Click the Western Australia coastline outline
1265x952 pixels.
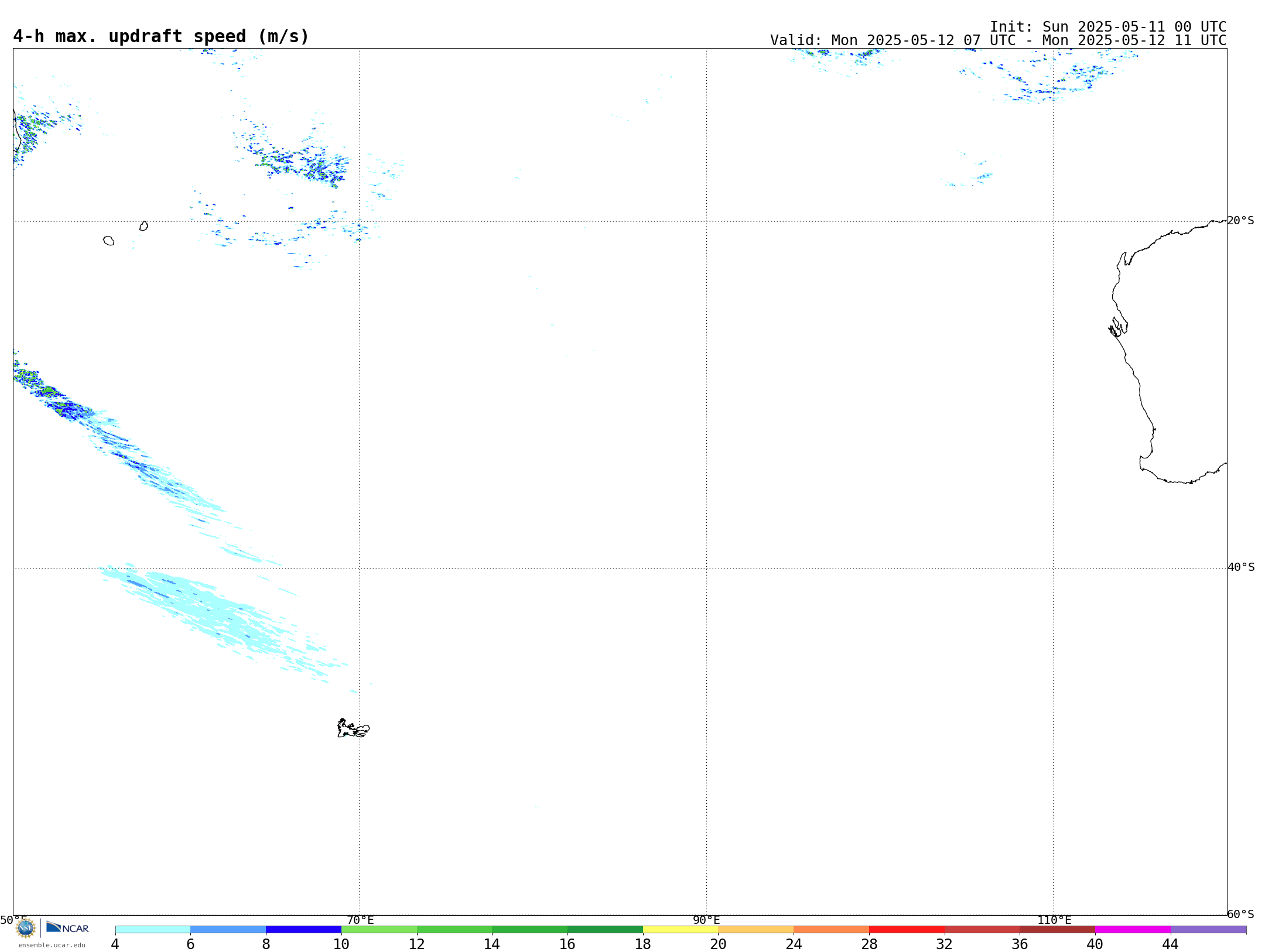(1168, 352)
